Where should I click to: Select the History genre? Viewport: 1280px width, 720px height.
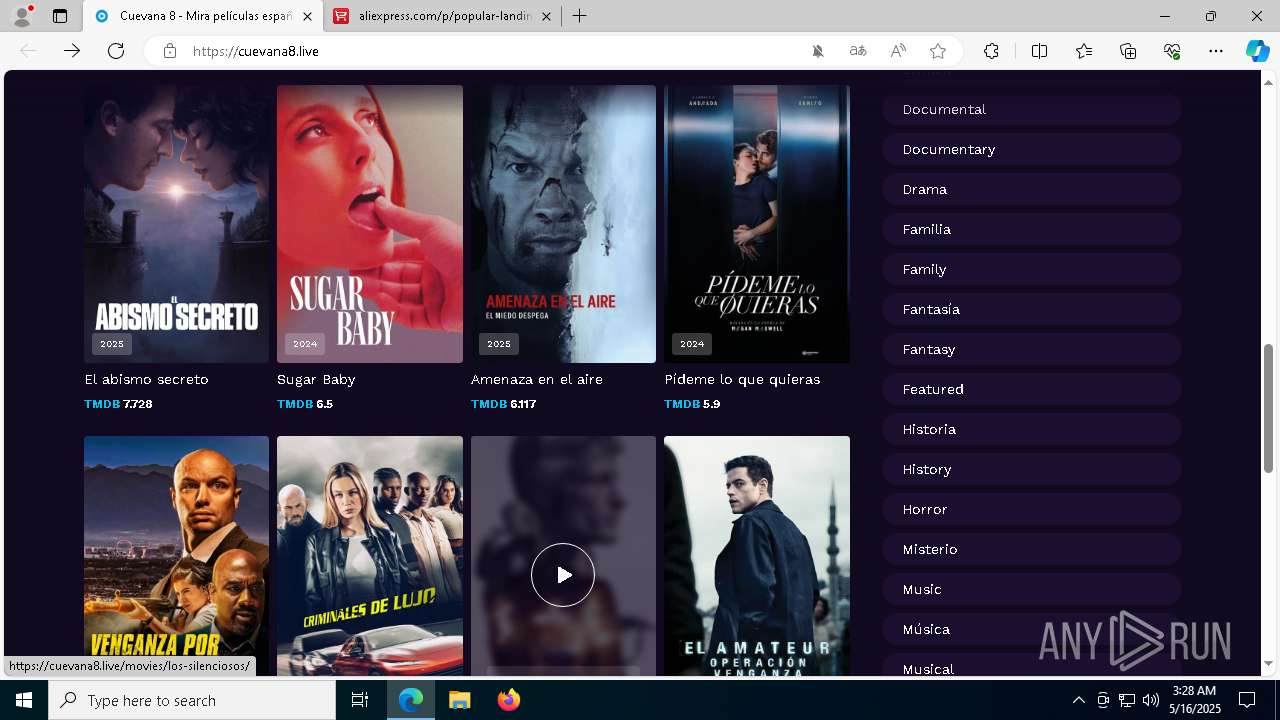coord(1032,469)
